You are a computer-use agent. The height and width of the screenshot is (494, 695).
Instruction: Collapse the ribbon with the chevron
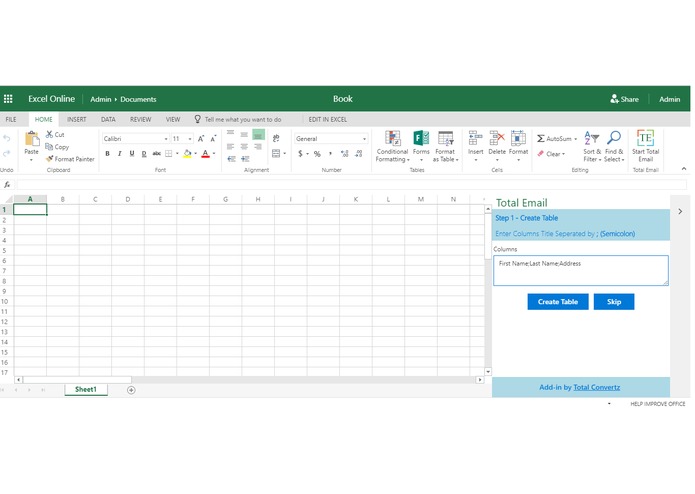click(684, 168)
